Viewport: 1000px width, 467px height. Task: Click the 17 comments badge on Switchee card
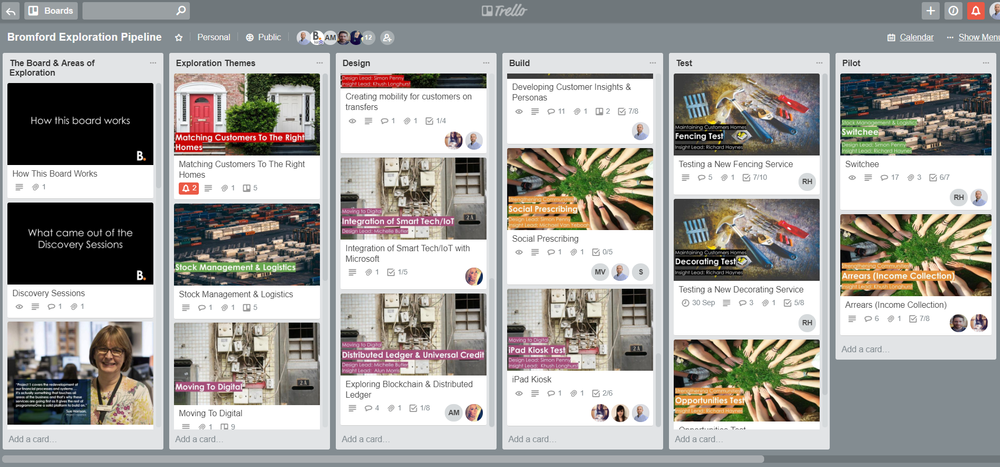pos(890,177)
